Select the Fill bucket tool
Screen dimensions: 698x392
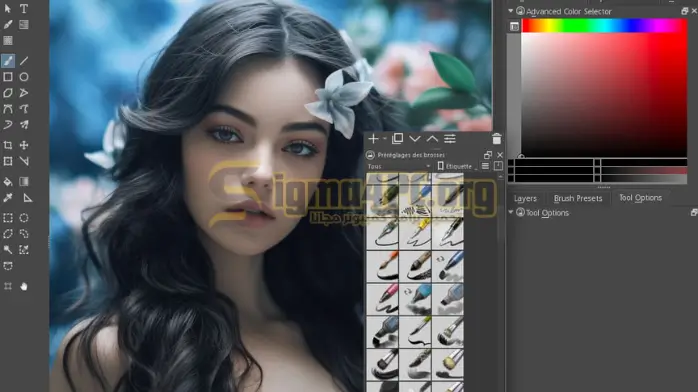(8, 182)
